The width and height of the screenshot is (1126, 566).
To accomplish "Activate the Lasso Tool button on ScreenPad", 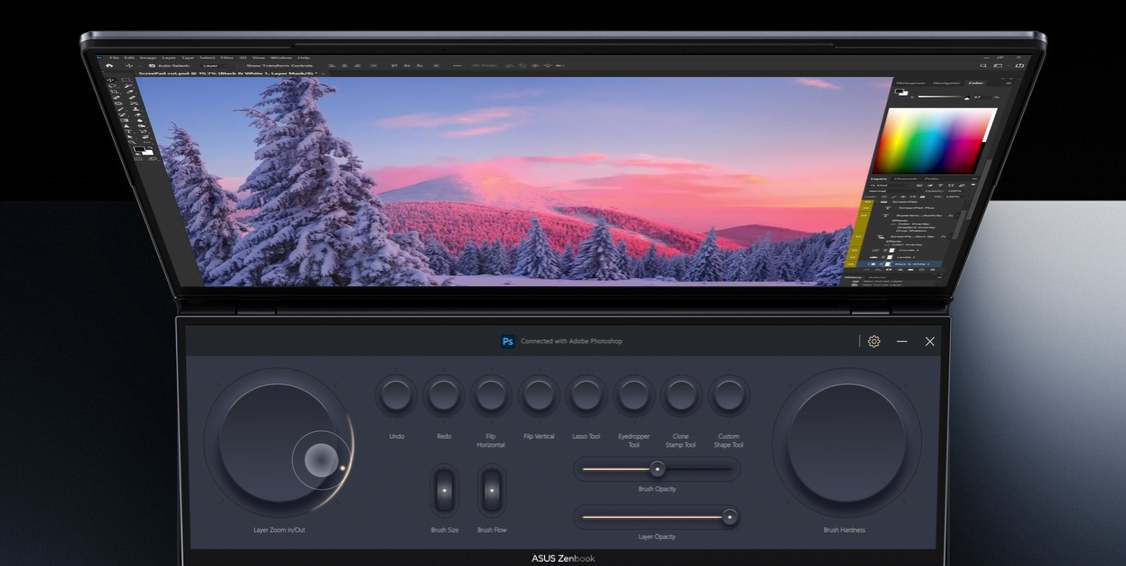I will coord(586,395).
